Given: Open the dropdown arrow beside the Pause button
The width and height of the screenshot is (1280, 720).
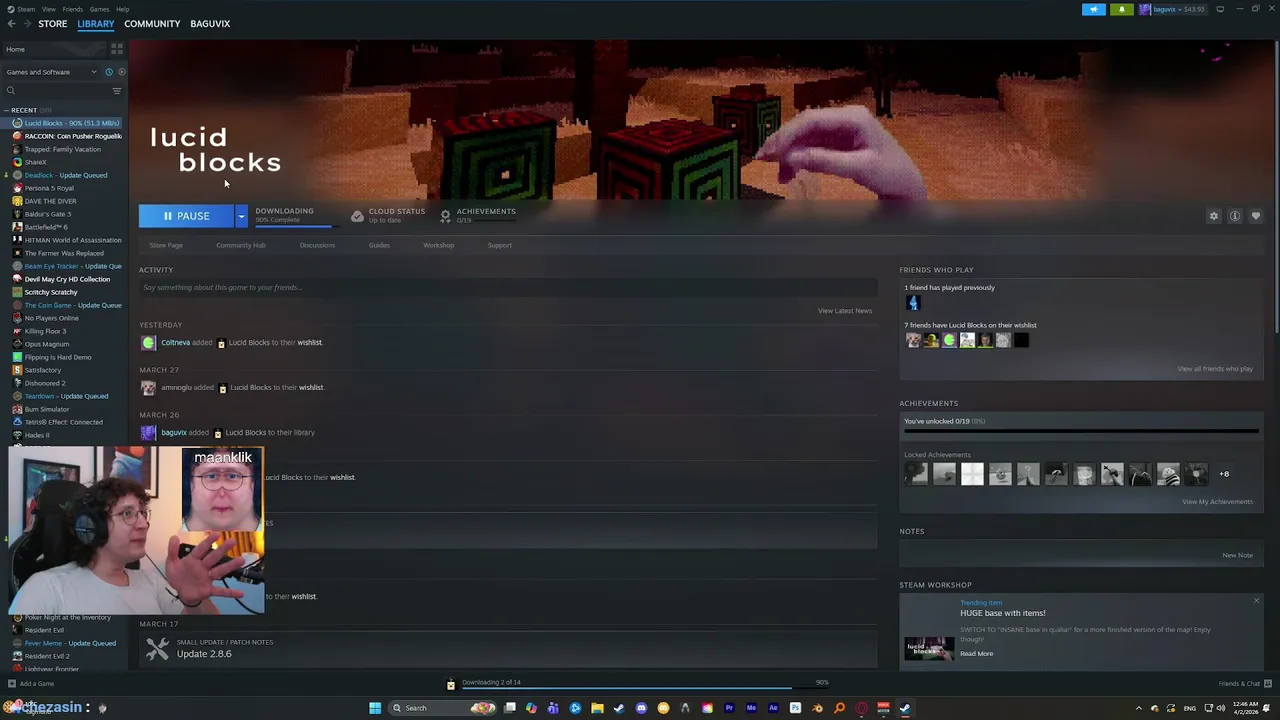Looking at the screenshot, I should click(241, 216).
